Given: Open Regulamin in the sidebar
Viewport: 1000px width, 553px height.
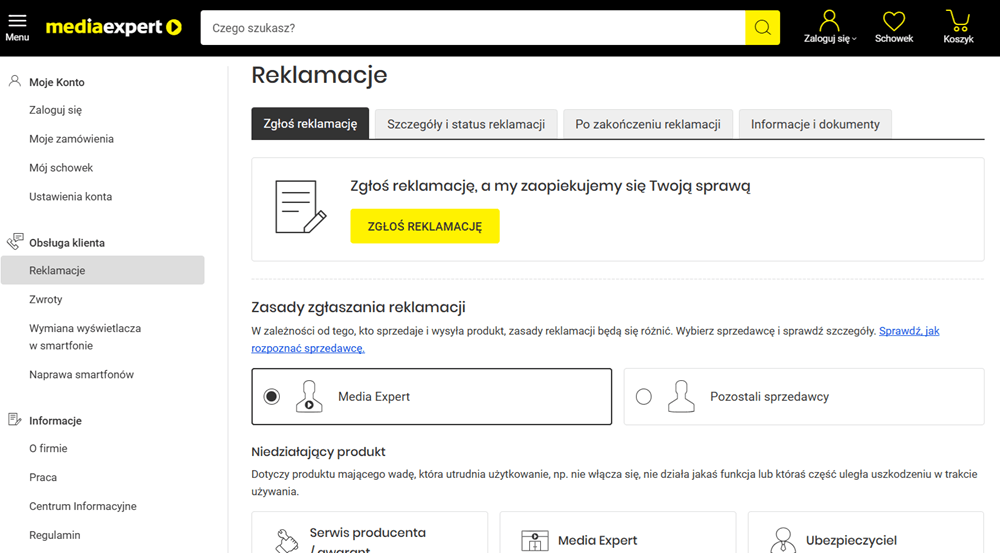Looking at the screenshot, I should pyautogui.click(x=55, y=535).
